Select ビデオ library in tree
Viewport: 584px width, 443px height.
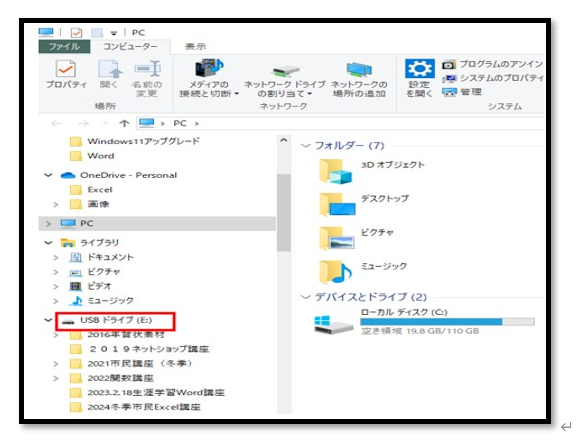tap(91, 286)
